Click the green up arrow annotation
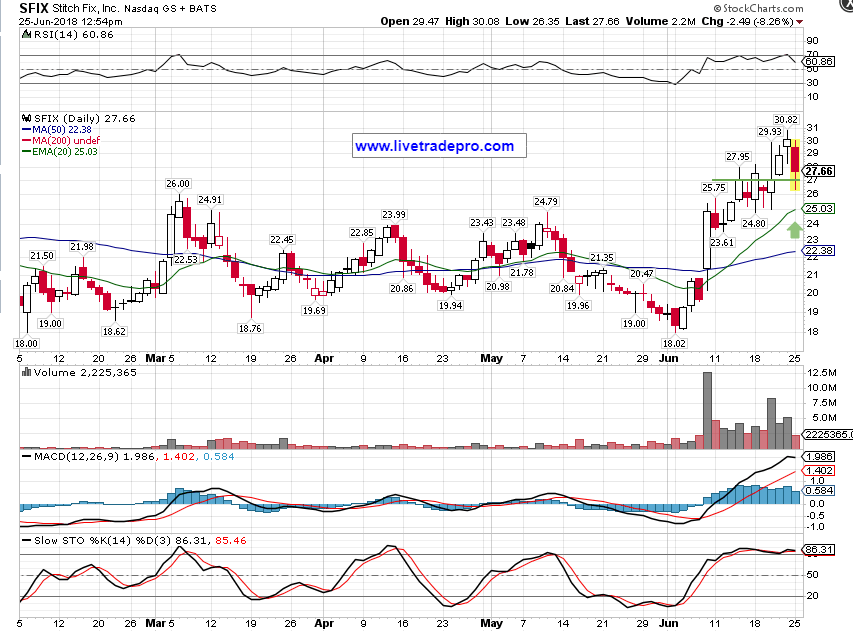 tap(794, 230)
